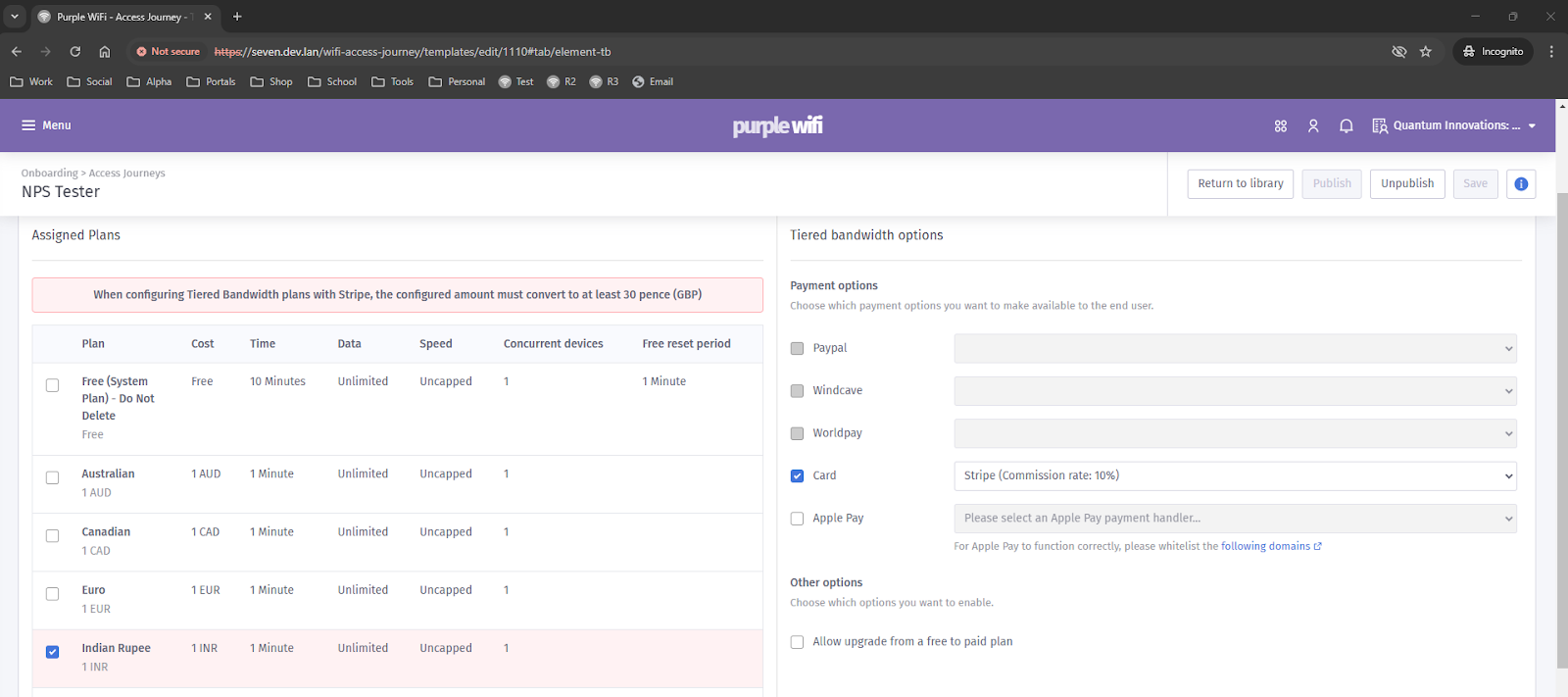This screenshot has height=697, width=1568.
Task: Open the external link icon after following domains
Action: (1318, 546)
